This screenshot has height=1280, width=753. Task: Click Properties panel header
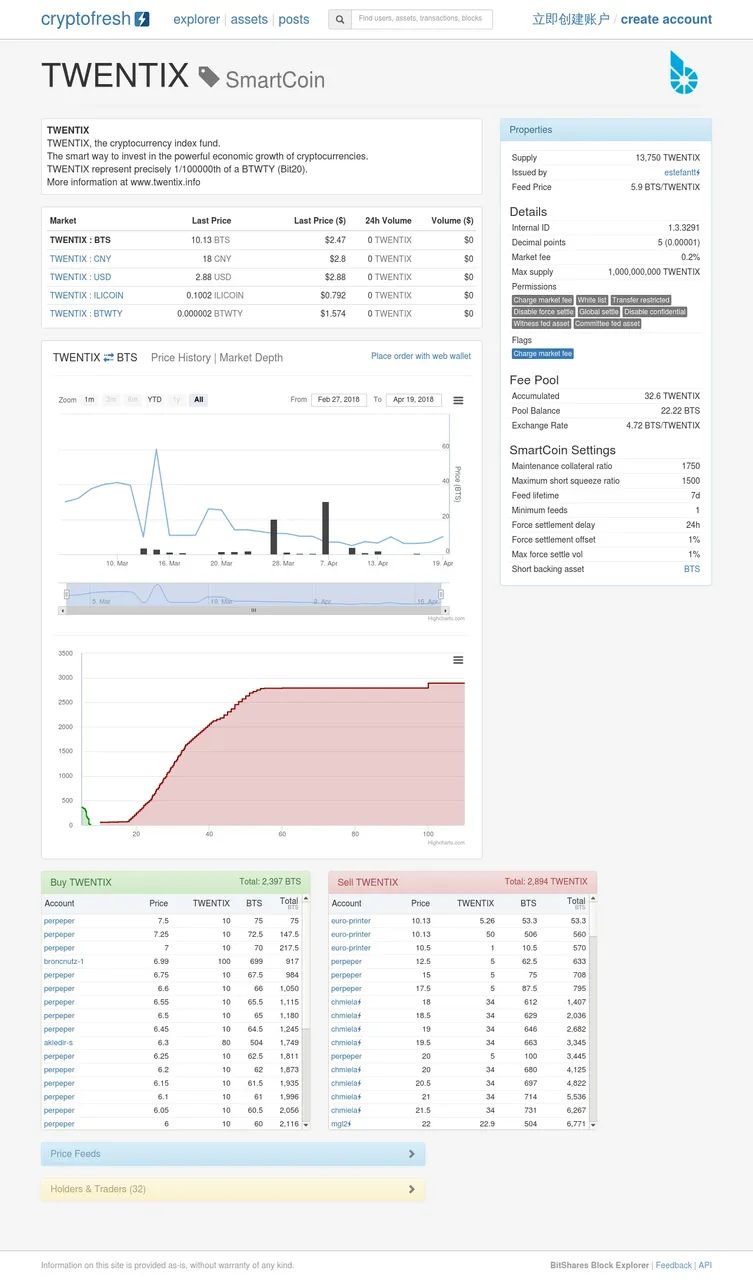tap(606, 130)
